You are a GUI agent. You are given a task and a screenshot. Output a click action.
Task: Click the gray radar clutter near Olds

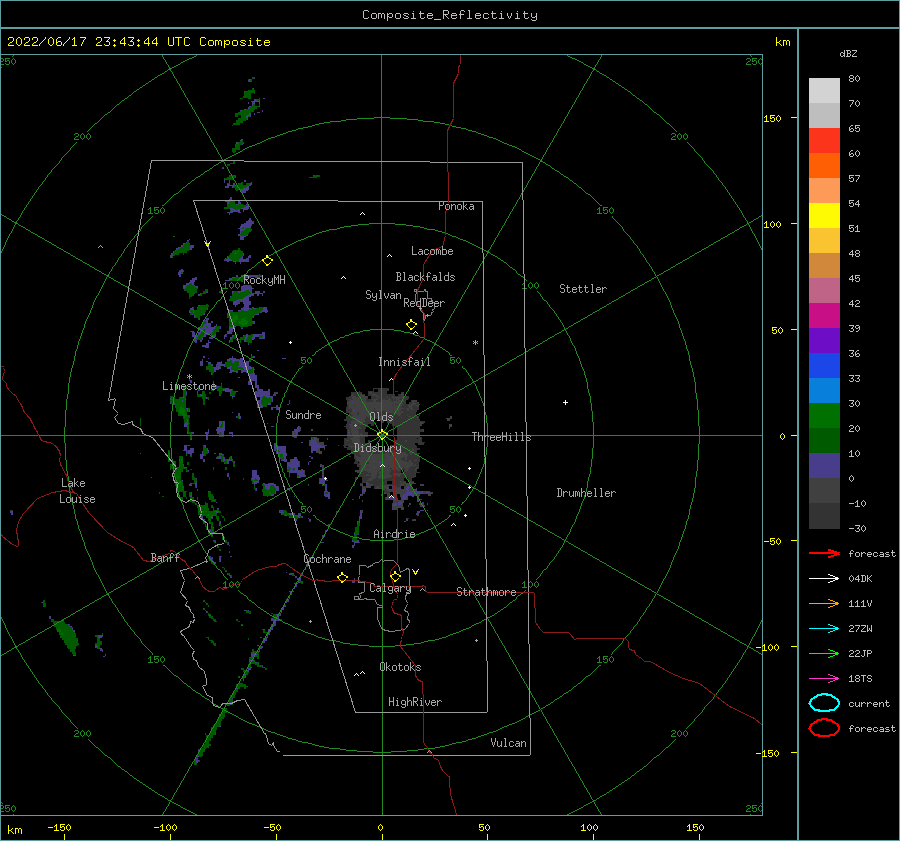coord(383,440)
